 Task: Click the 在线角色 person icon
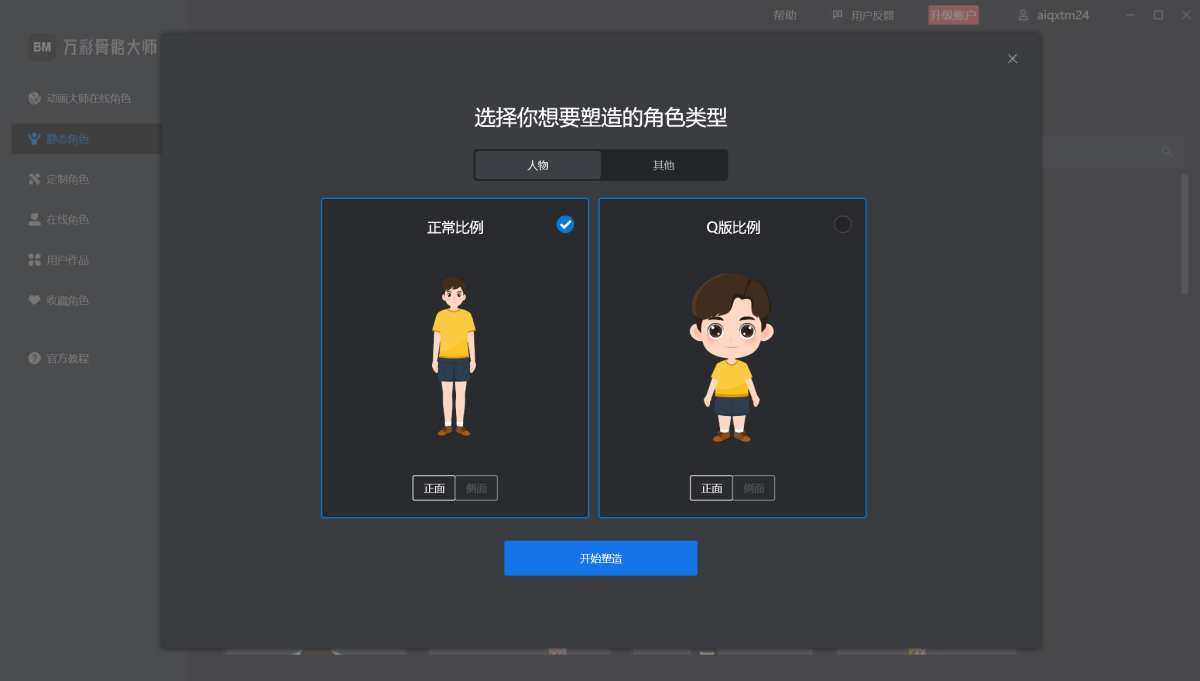point(34,219)
